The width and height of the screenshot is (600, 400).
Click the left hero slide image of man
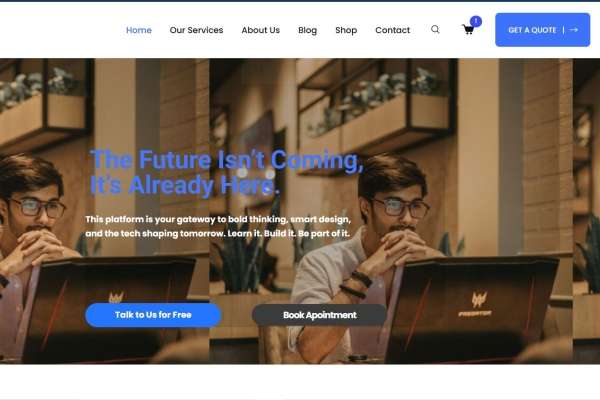coord(104,211)
